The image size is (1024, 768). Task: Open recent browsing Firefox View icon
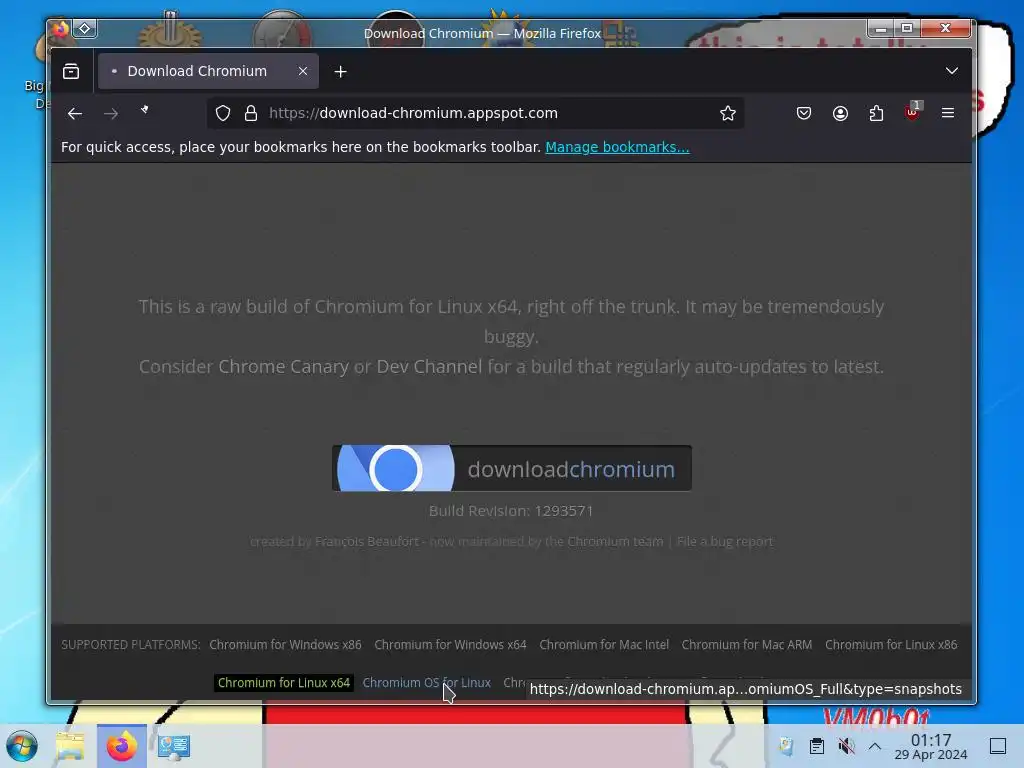[71, 71]
